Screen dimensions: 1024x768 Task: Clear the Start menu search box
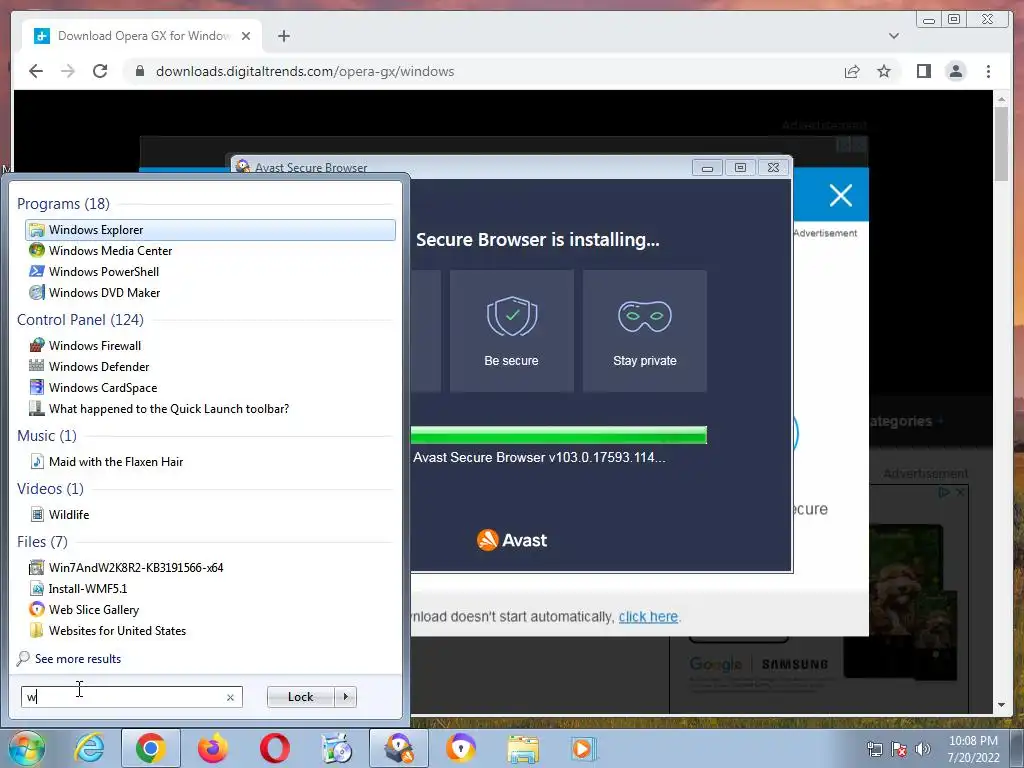[x=231, y=697]
